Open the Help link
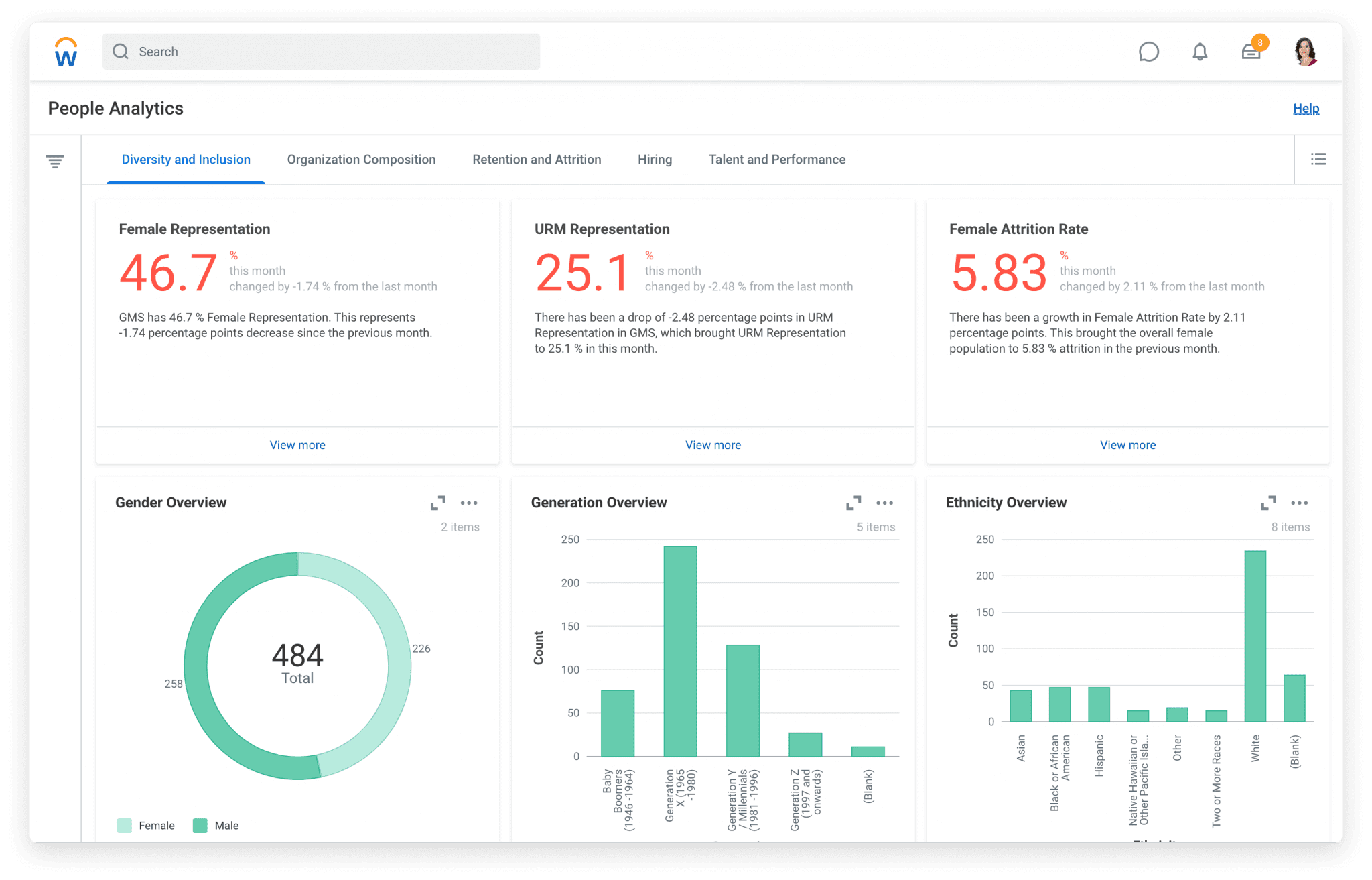Screen dimensions: 1372x880 point(1305,108)
